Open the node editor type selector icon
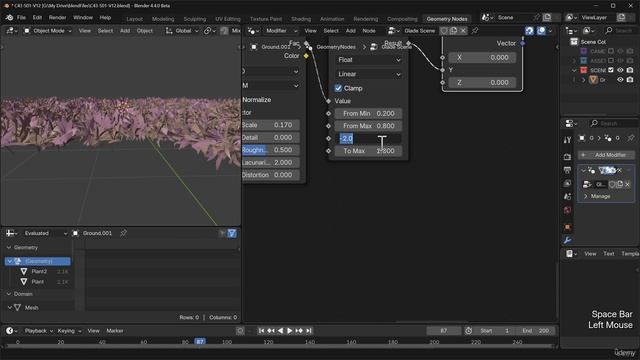 coord(253,31)
